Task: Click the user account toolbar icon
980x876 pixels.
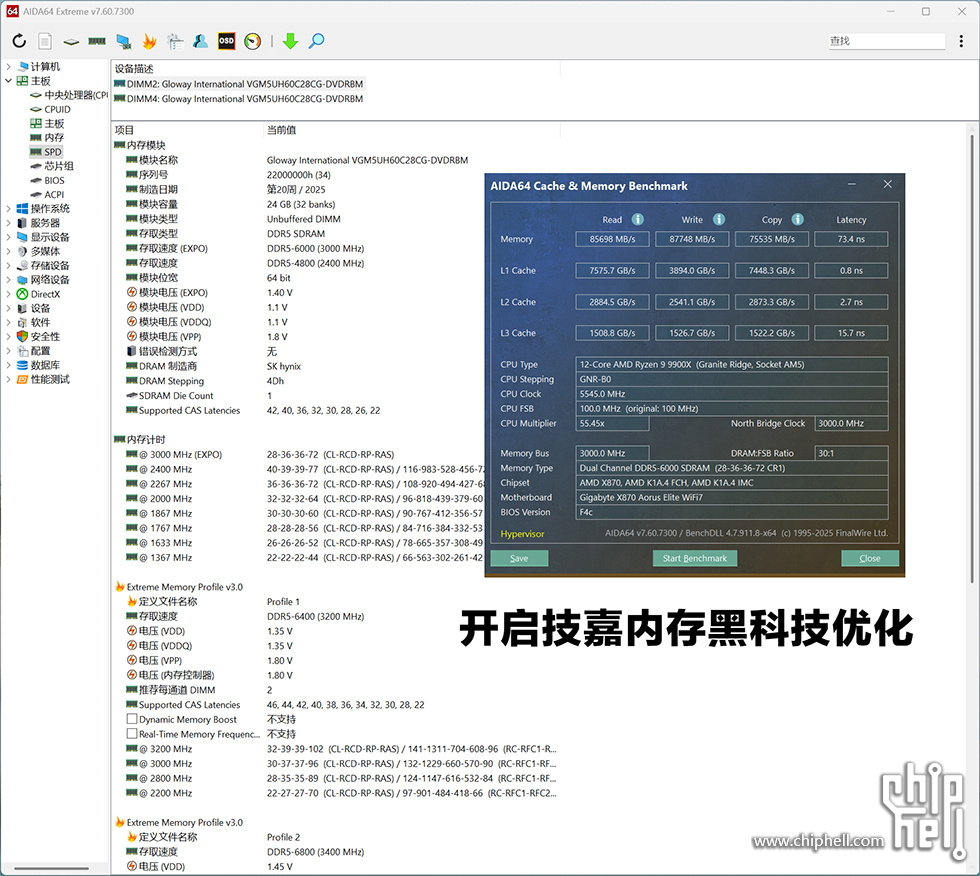Action: pyautogui.click(x=201, y=41)
